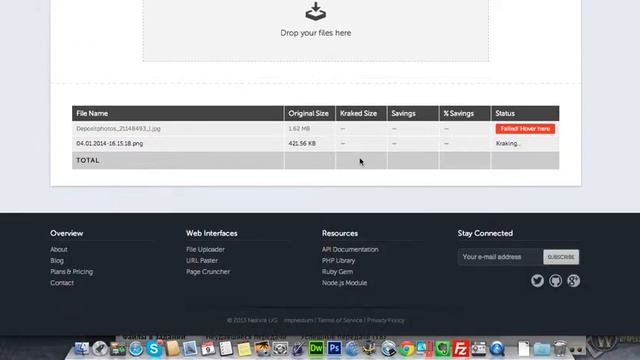
Task: Click the Subscribe button
Action: click(x=561, y=257)
